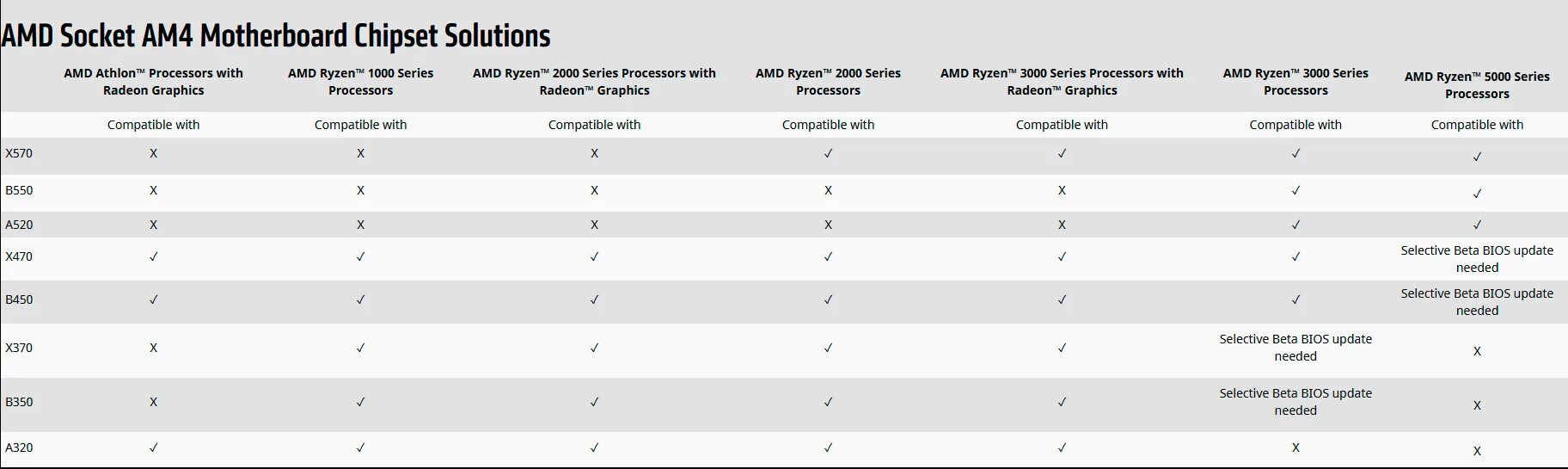Viewport: 1568px width, 469px height.
Task: Click the AMD Socket AM4 Motherboard Chipset Solutions title
Action: pos(276,36)
